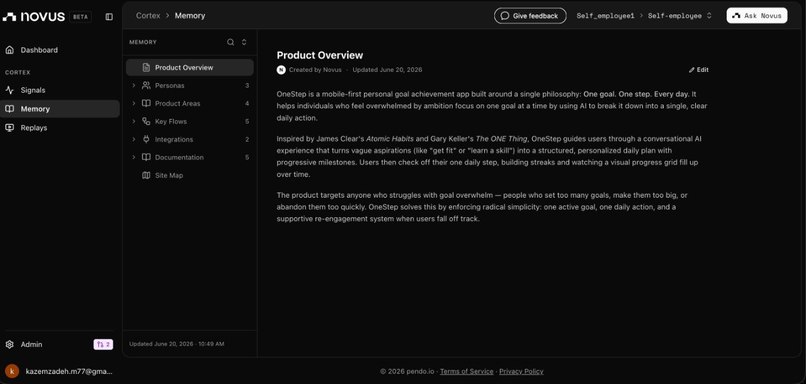
Task: Open Signals pulse icon
Action: click(x=10, y=90)
